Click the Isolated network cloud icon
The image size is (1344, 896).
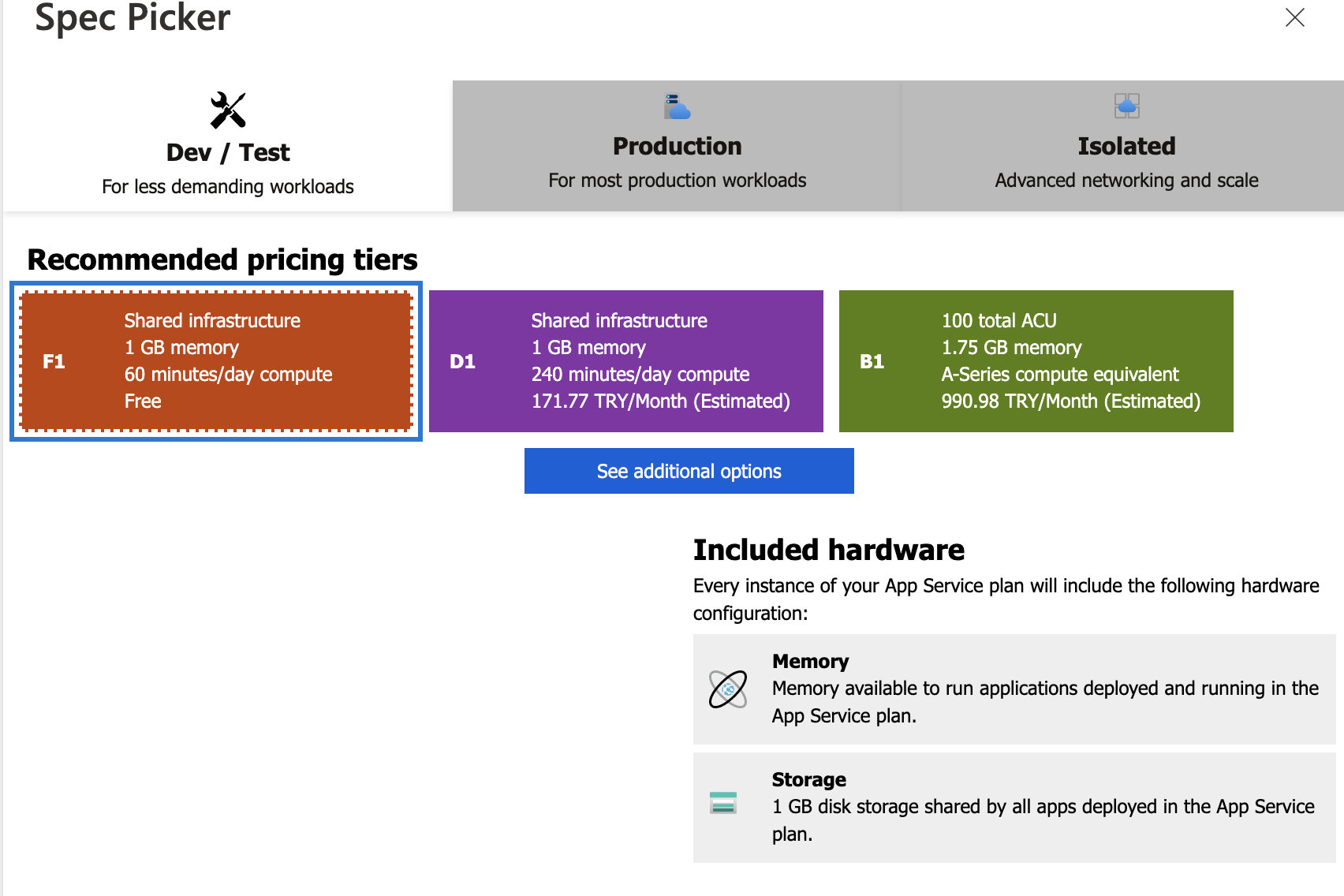pos(1126,106)
